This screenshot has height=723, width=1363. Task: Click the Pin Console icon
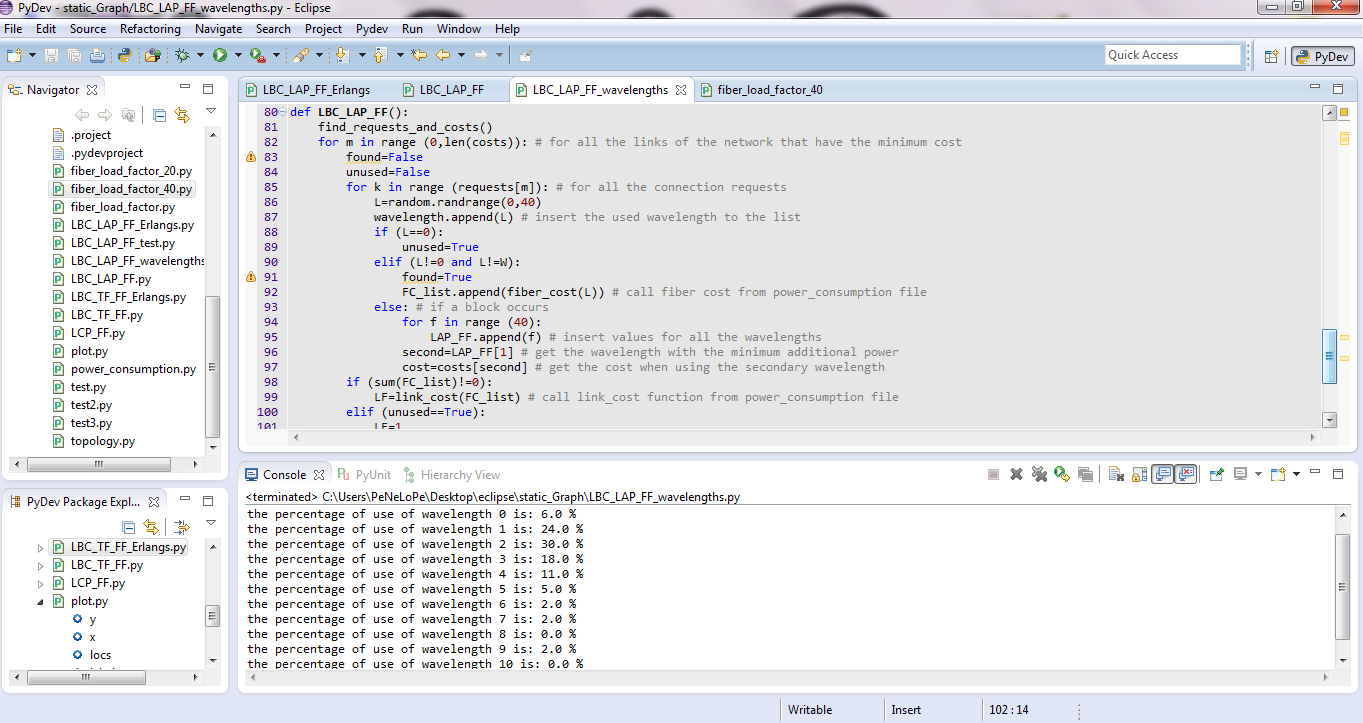coord(1217,474)
